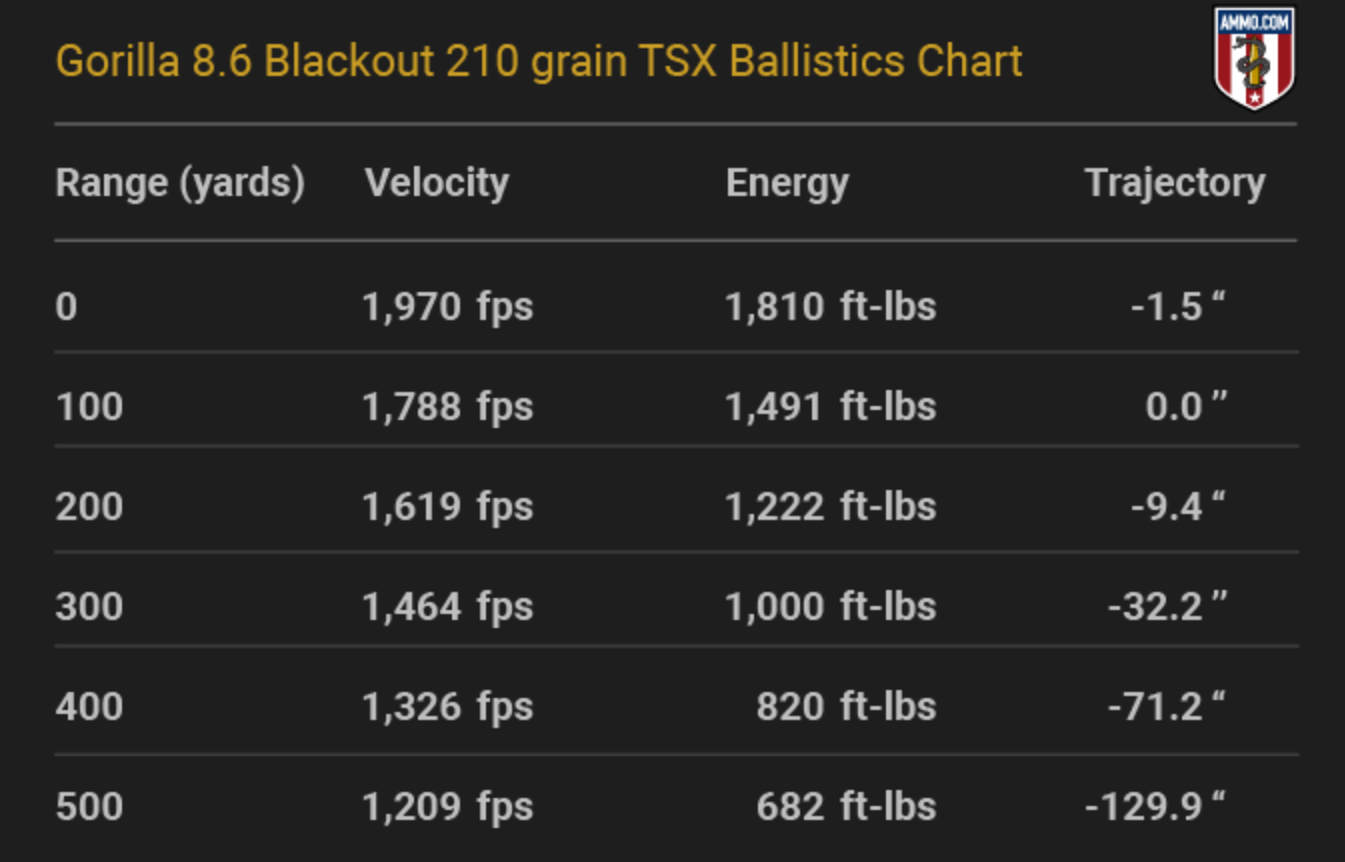Select the Range (yards) column header

180,183
